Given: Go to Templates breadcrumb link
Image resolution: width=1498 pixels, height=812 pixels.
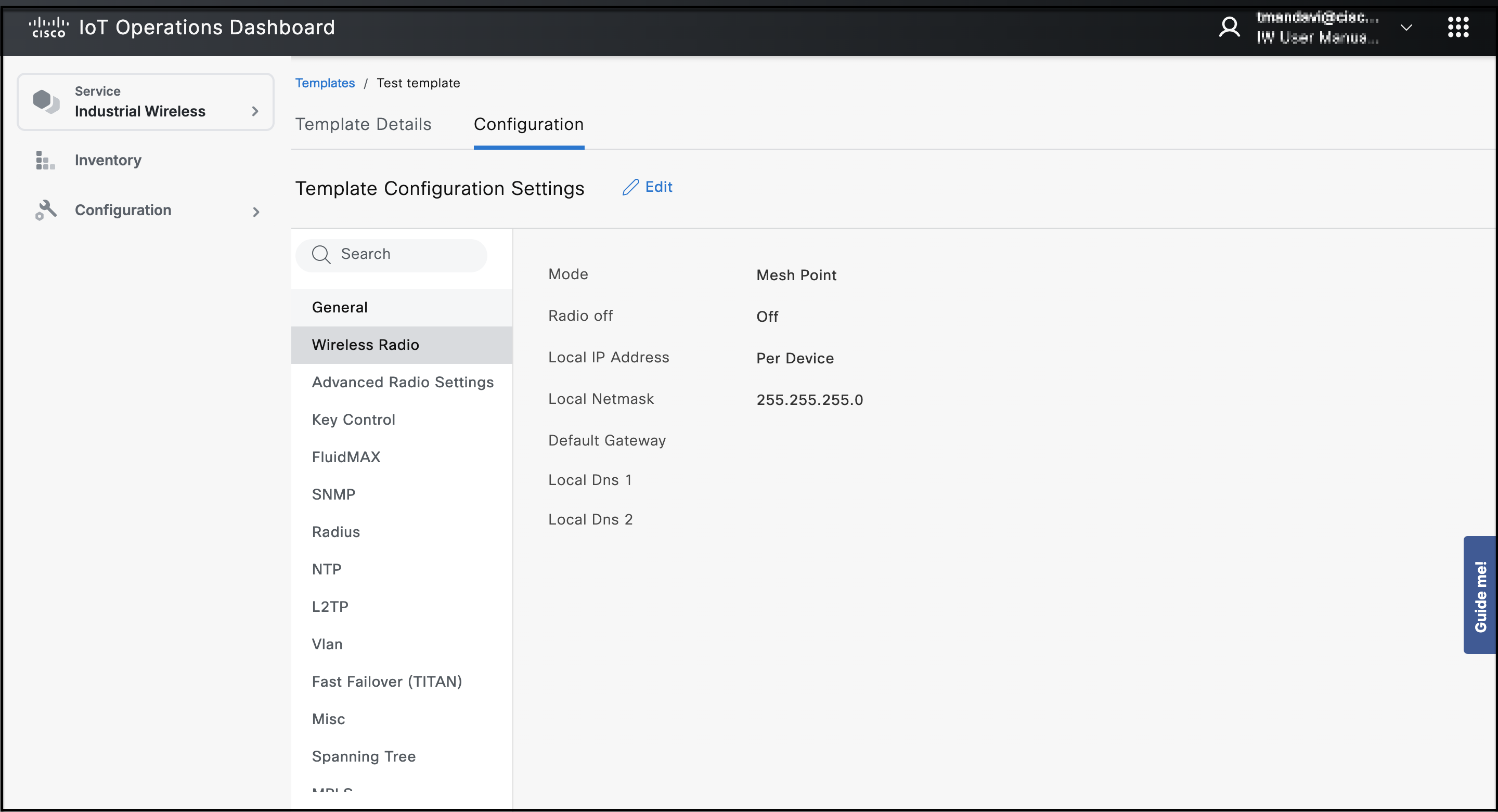Looking at the screenshot, I should tap(325, 83).
